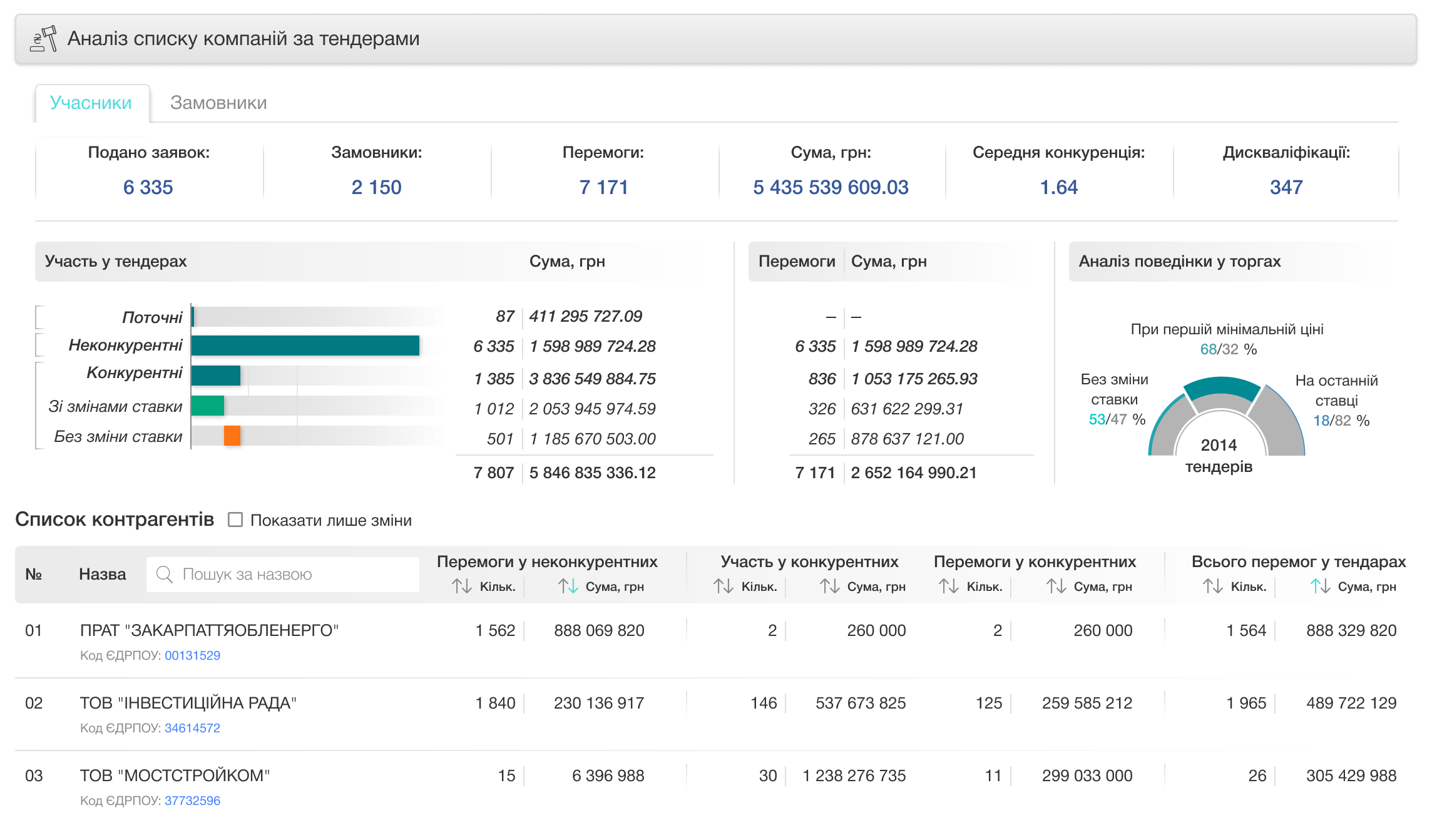Sort non-competitive wins by sum

[x=568, y=586]
